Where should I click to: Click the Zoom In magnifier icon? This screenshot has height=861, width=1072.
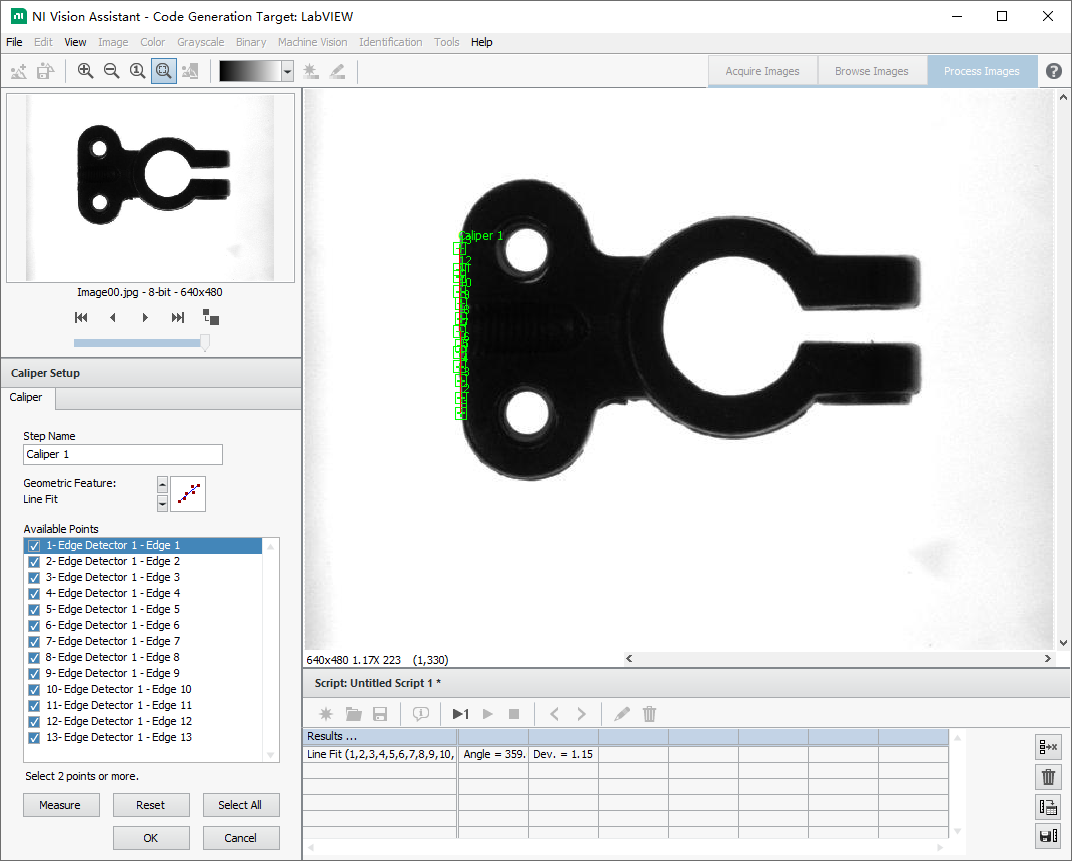[x=85, y=71]
